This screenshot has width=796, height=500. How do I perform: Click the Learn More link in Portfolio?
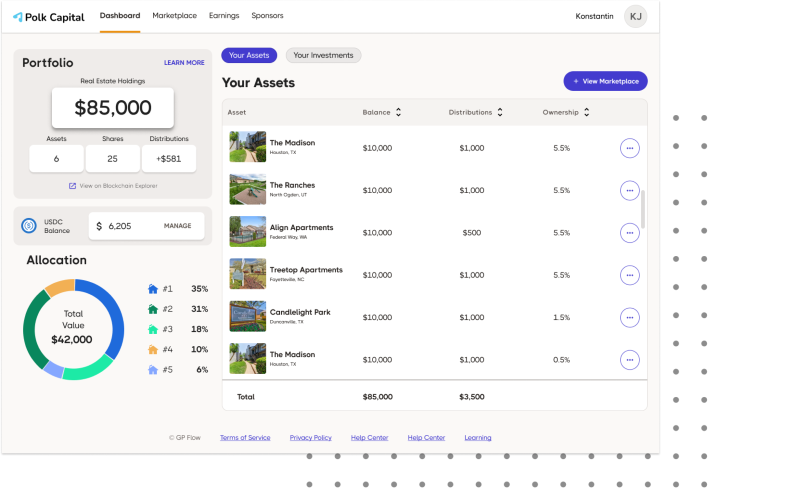coord(184,63)
